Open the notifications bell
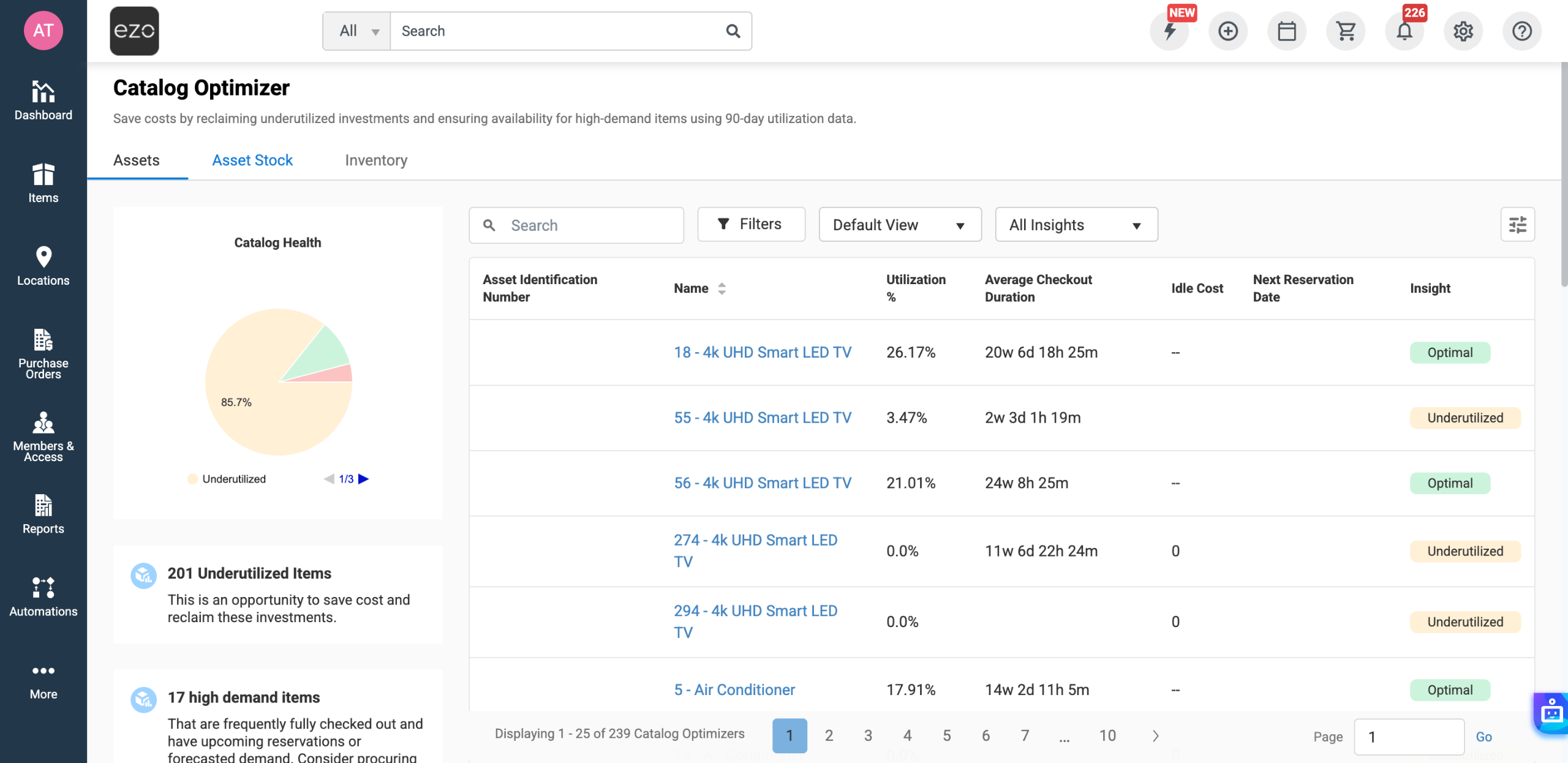 [x=1404, y=31]
